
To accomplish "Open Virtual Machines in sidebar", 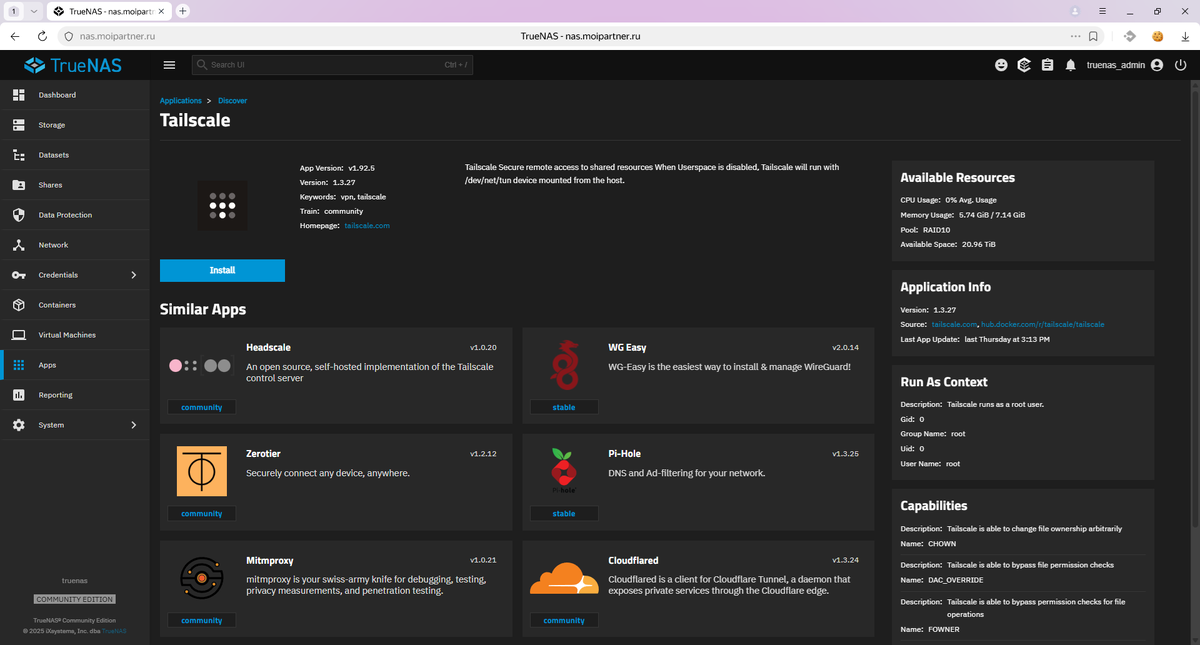I will 75,335.
